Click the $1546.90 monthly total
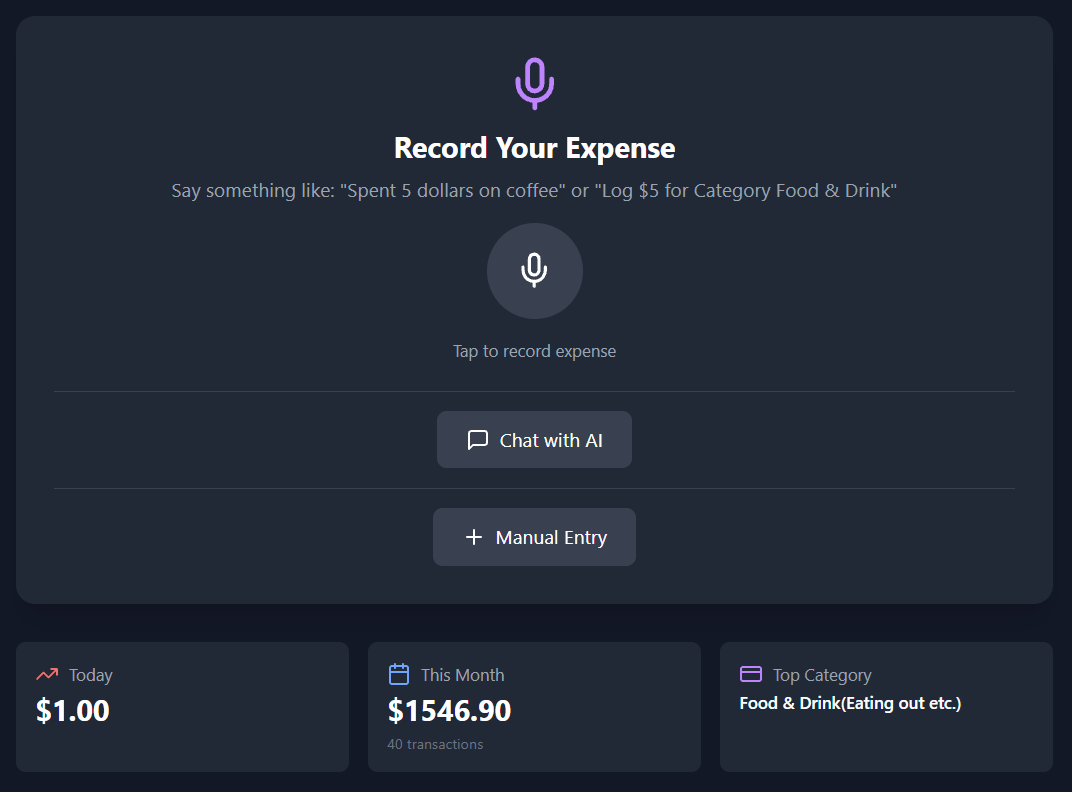 click(x=449, y=711)
